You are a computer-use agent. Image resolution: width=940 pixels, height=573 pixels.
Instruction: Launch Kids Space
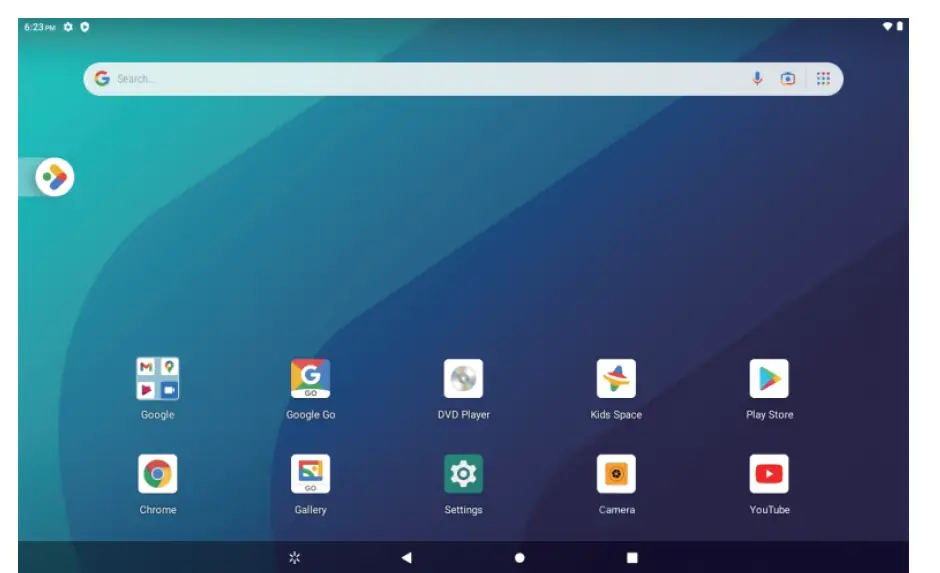click(616, 379)
